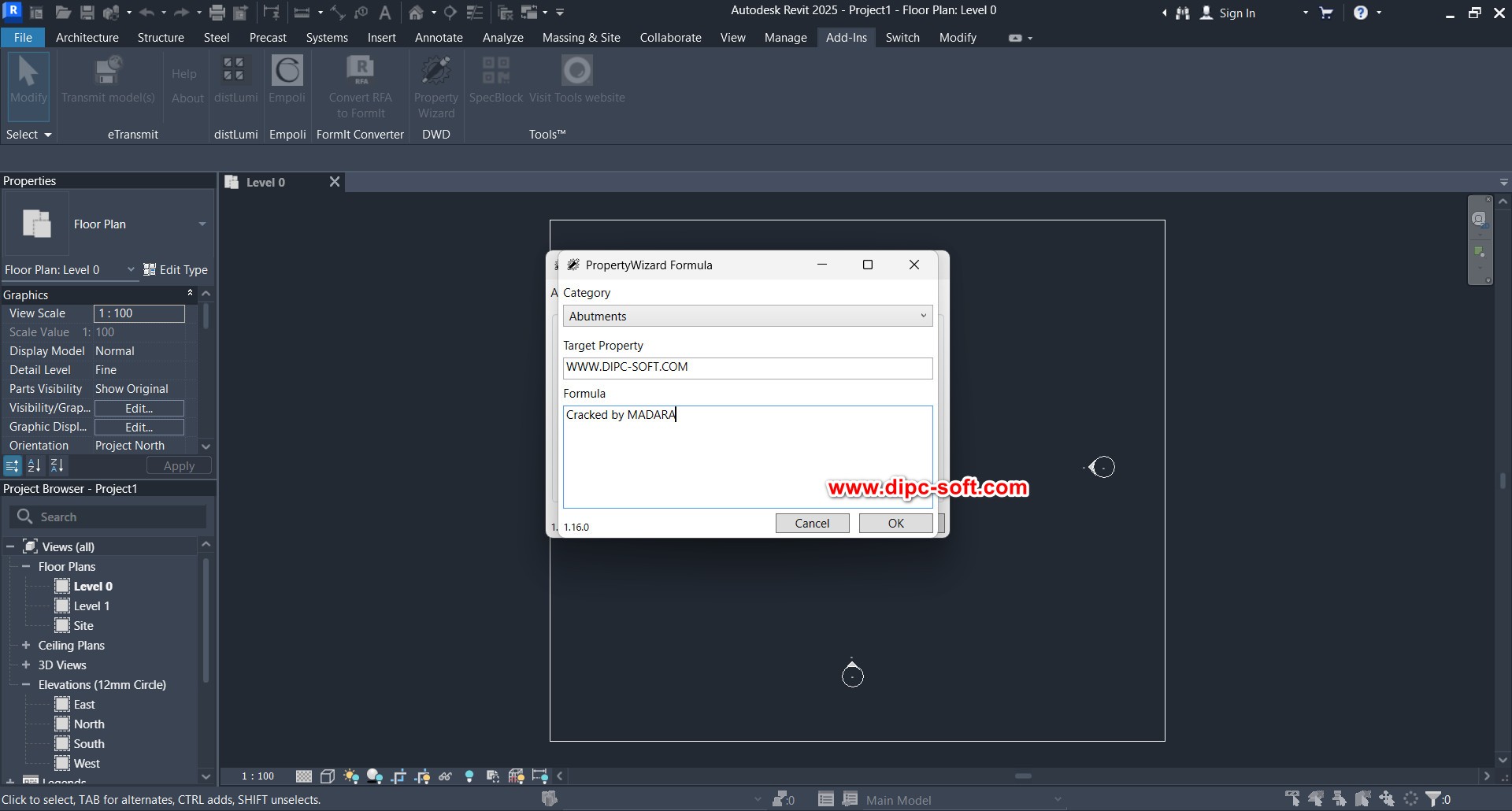Click Edit Type button
This screenshot has width=1512, height=811.
tap(176, 269)
